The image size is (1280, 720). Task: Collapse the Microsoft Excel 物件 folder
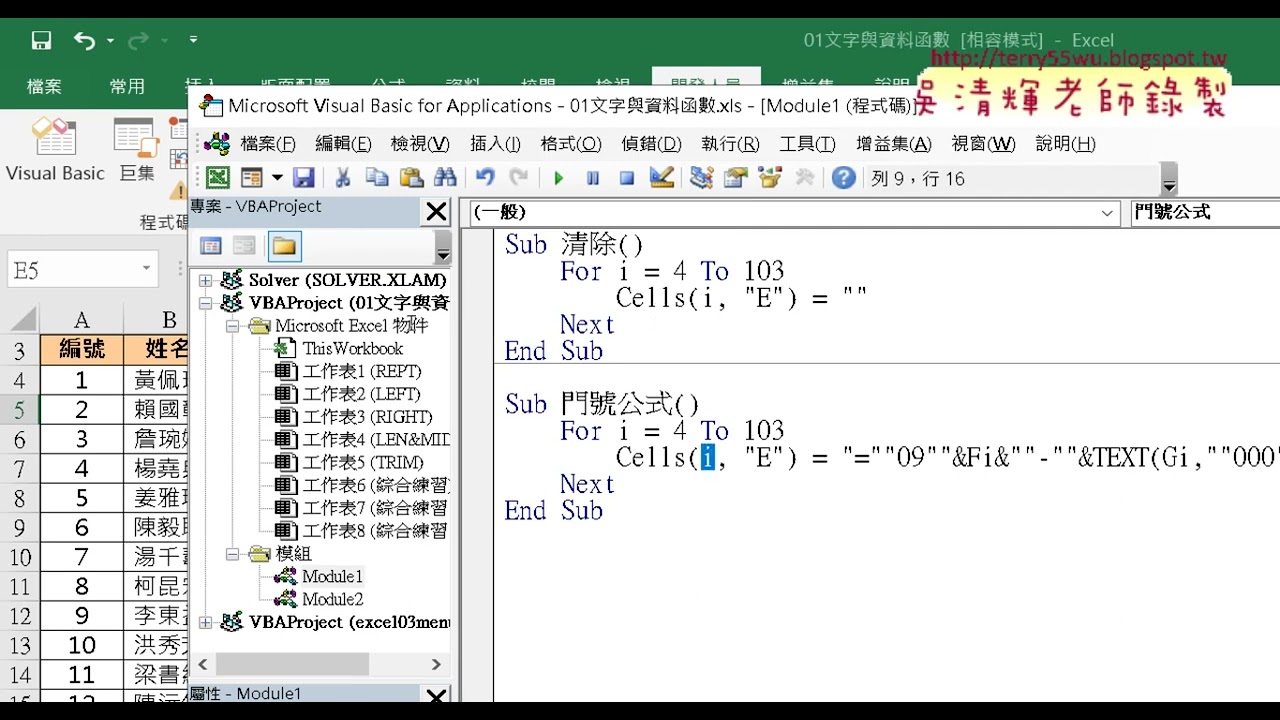point(232,326)
